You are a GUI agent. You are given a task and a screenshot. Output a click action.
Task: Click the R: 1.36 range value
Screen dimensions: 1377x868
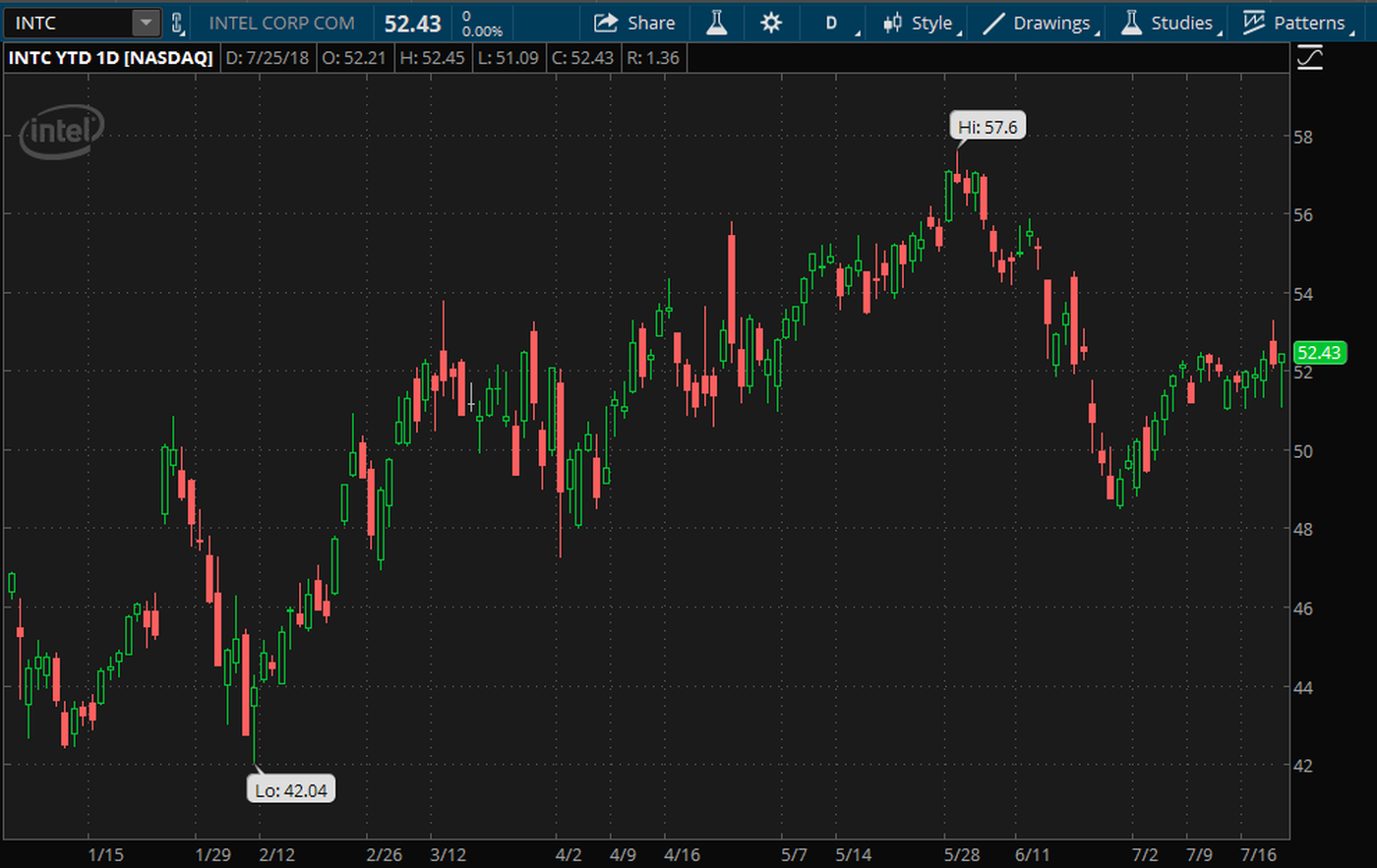click(x=653, y=58)
